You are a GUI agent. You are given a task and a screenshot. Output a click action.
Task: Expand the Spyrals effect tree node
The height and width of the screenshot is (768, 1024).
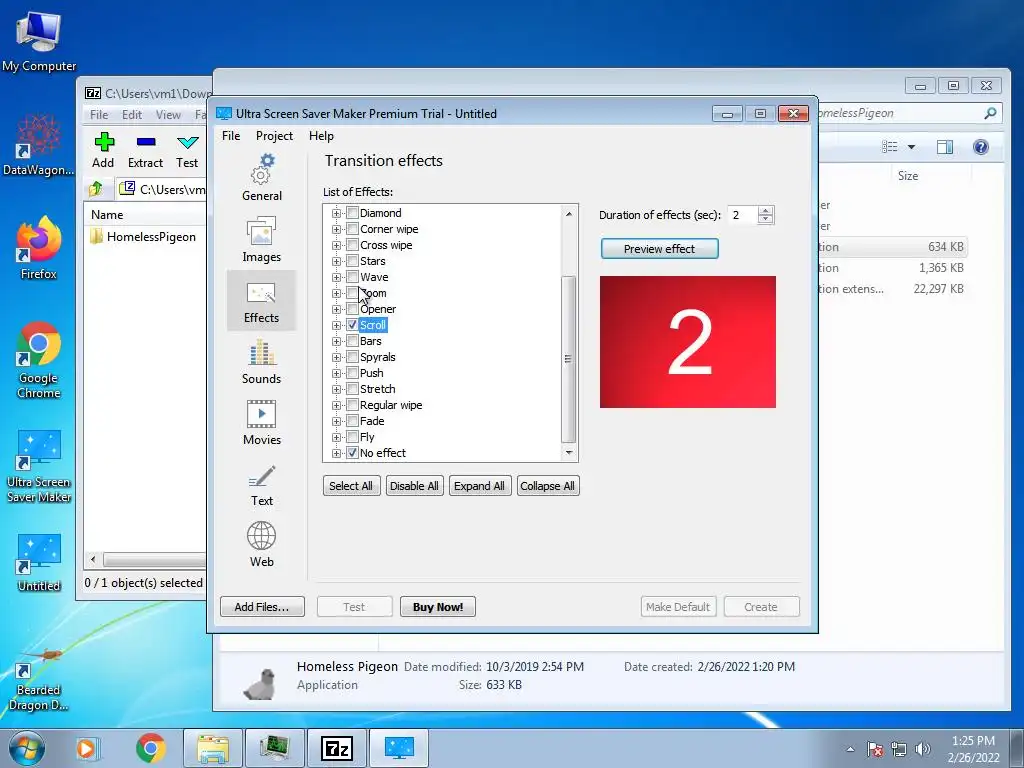pyautogui.click(x=336, y=357)
